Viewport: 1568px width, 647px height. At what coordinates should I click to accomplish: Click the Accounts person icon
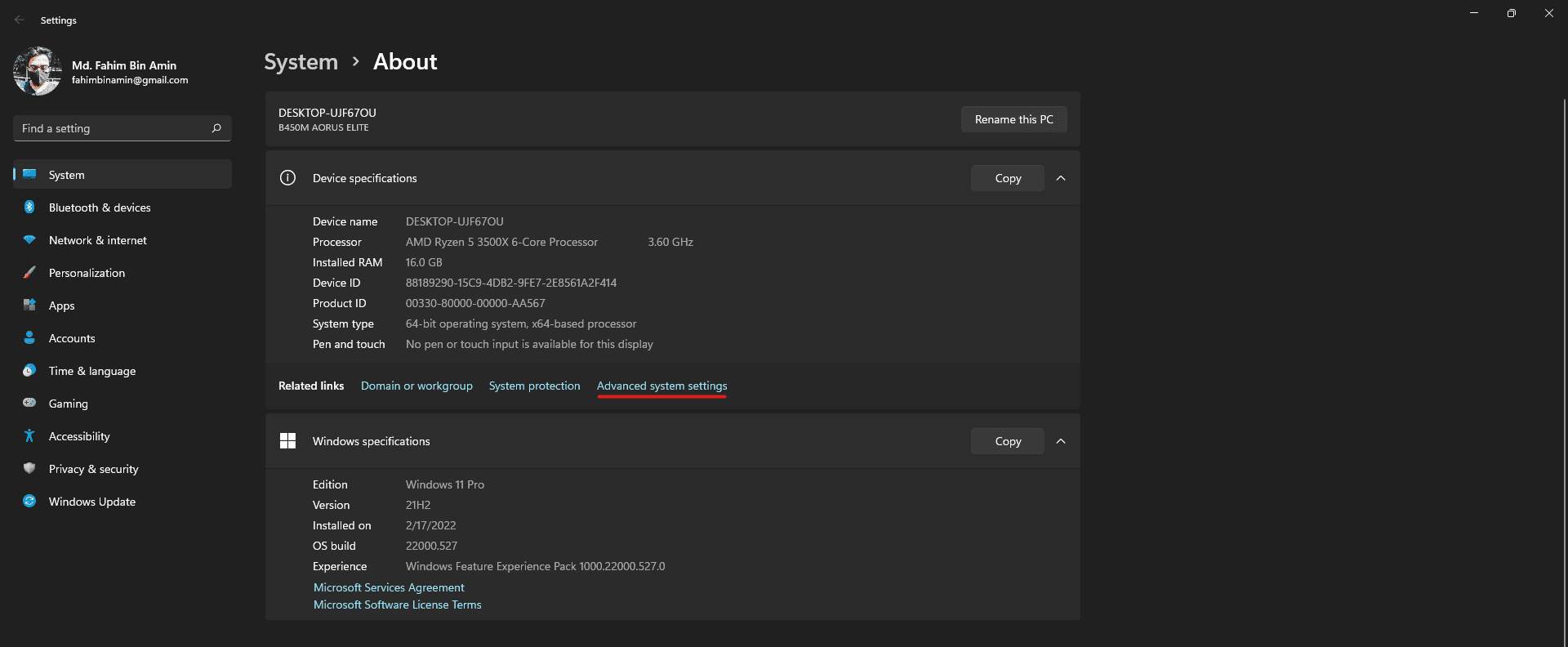pyautogui.click(x=29, y=337)
